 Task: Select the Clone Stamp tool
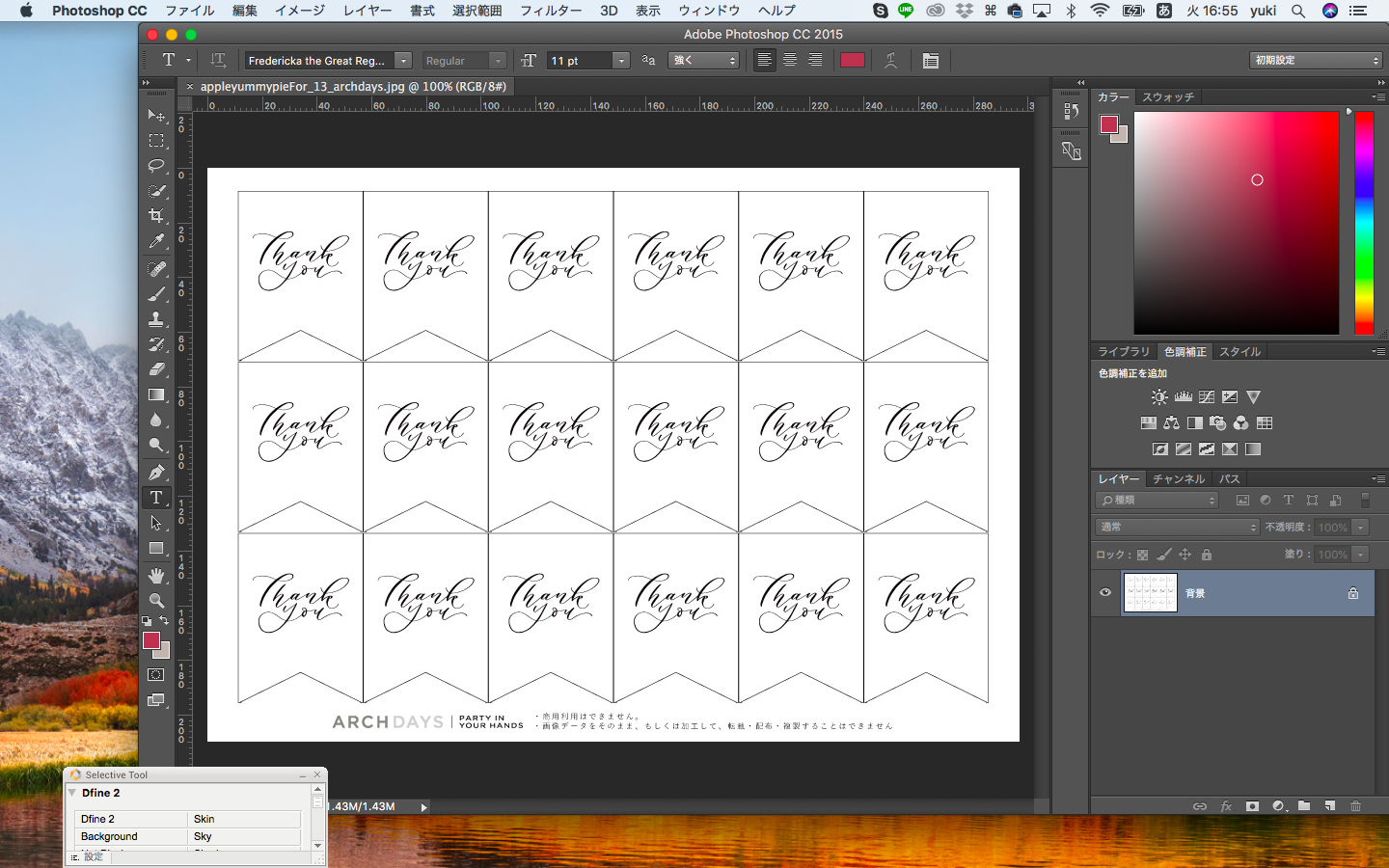tap(156, 319)
